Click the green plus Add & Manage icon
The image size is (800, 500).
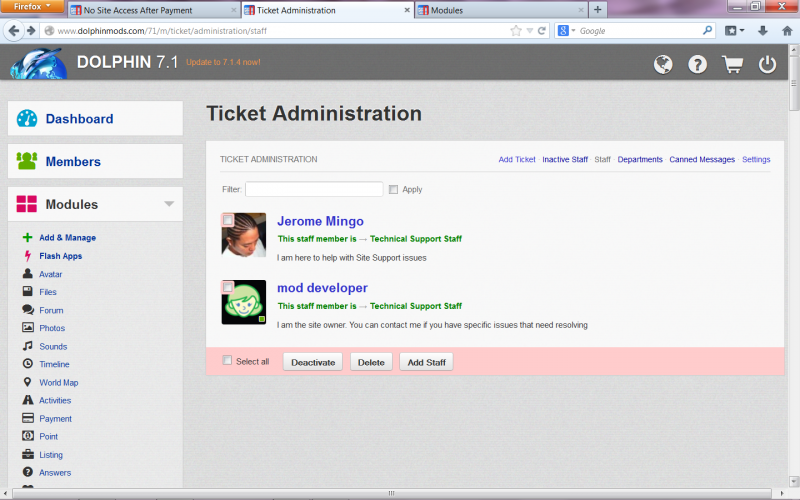tap(28, 237)
